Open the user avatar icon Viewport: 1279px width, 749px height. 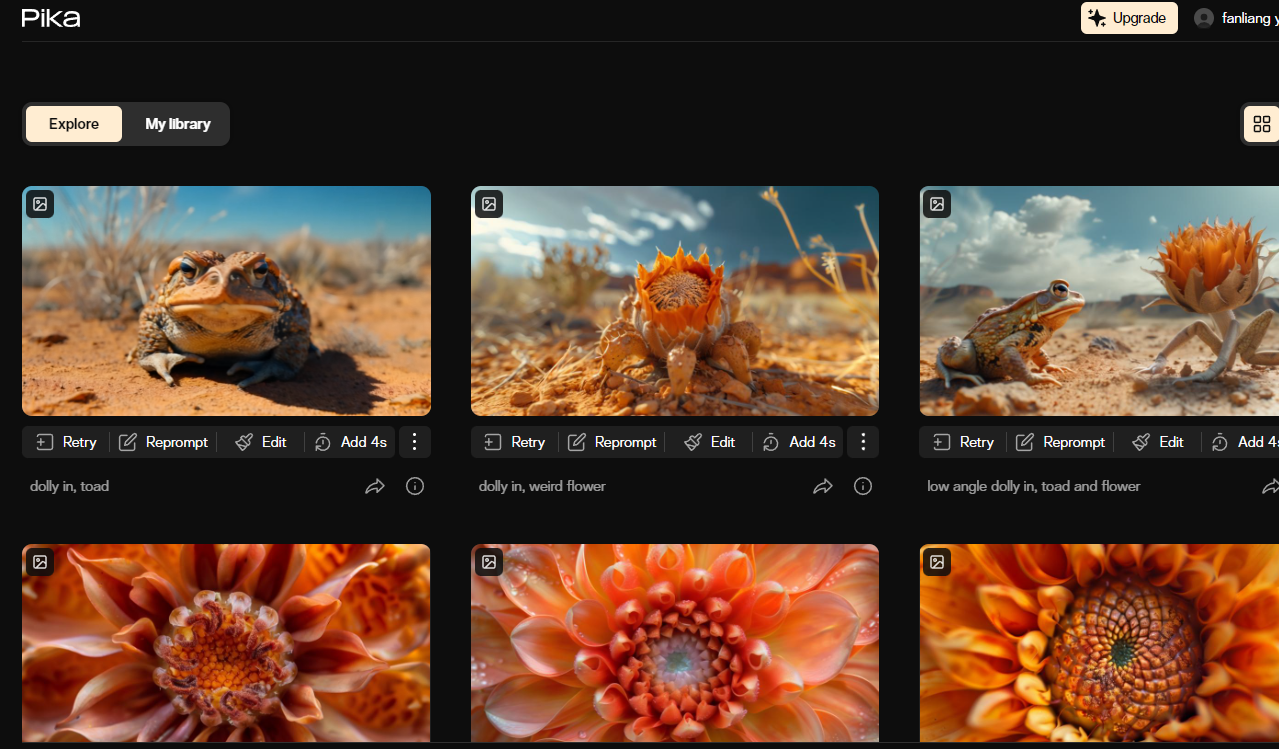pyautogui.click(x=1204, y=18)
